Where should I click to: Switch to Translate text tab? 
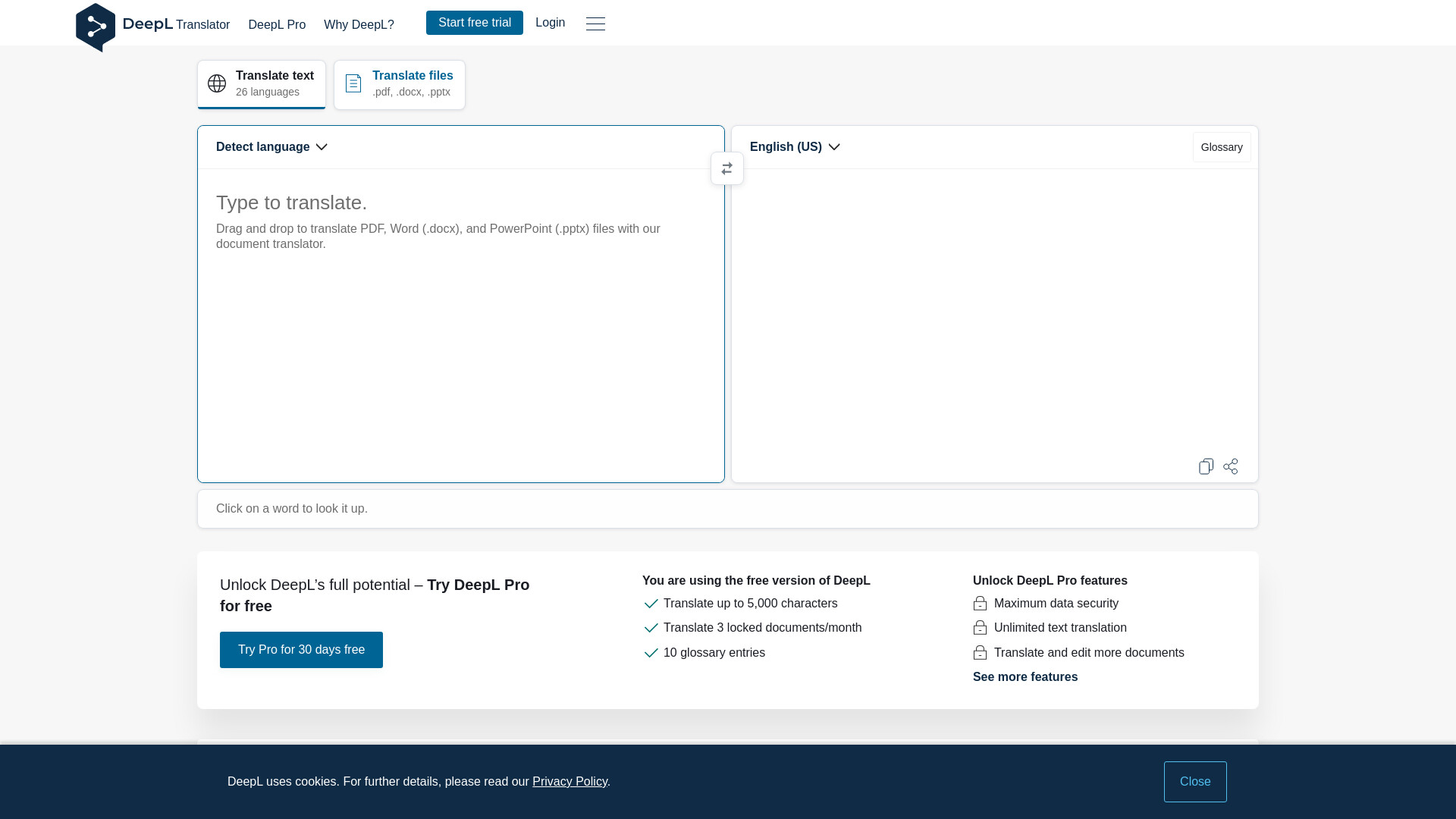point(262,84)
